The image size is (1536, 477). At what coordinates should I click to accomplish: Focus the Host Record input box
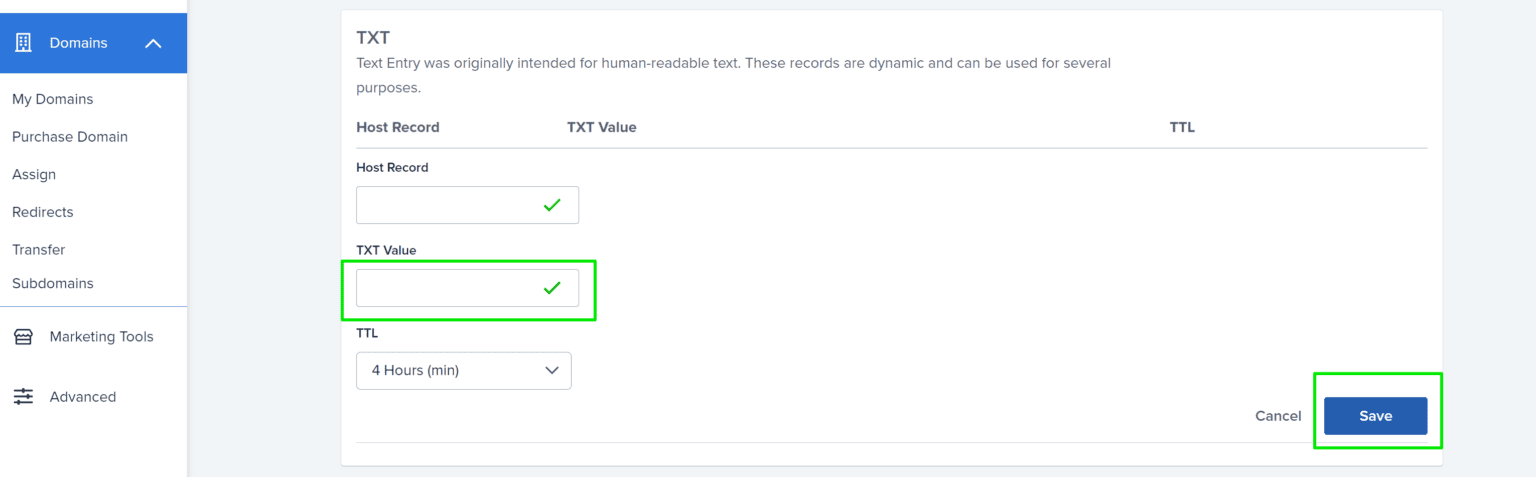coord(446,205)
